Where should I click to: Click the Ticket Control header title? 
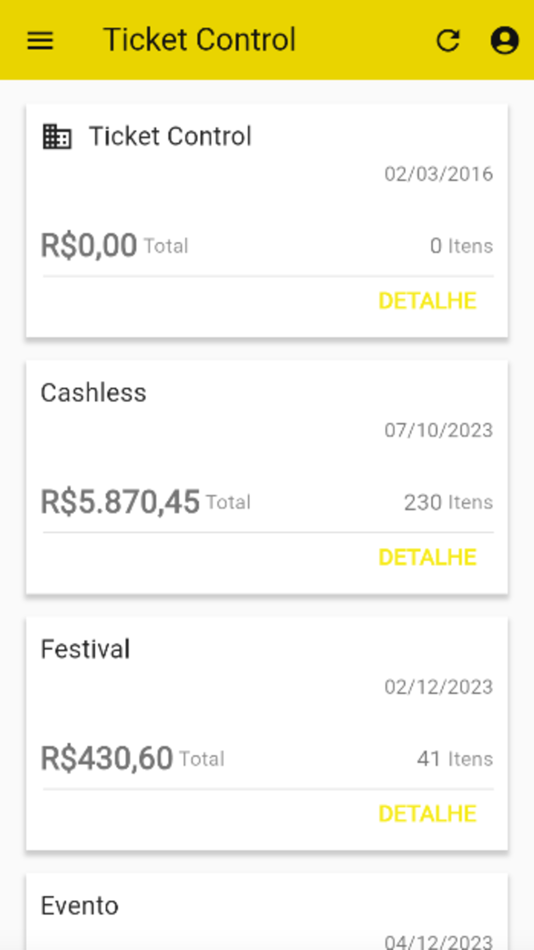(199, 40)
